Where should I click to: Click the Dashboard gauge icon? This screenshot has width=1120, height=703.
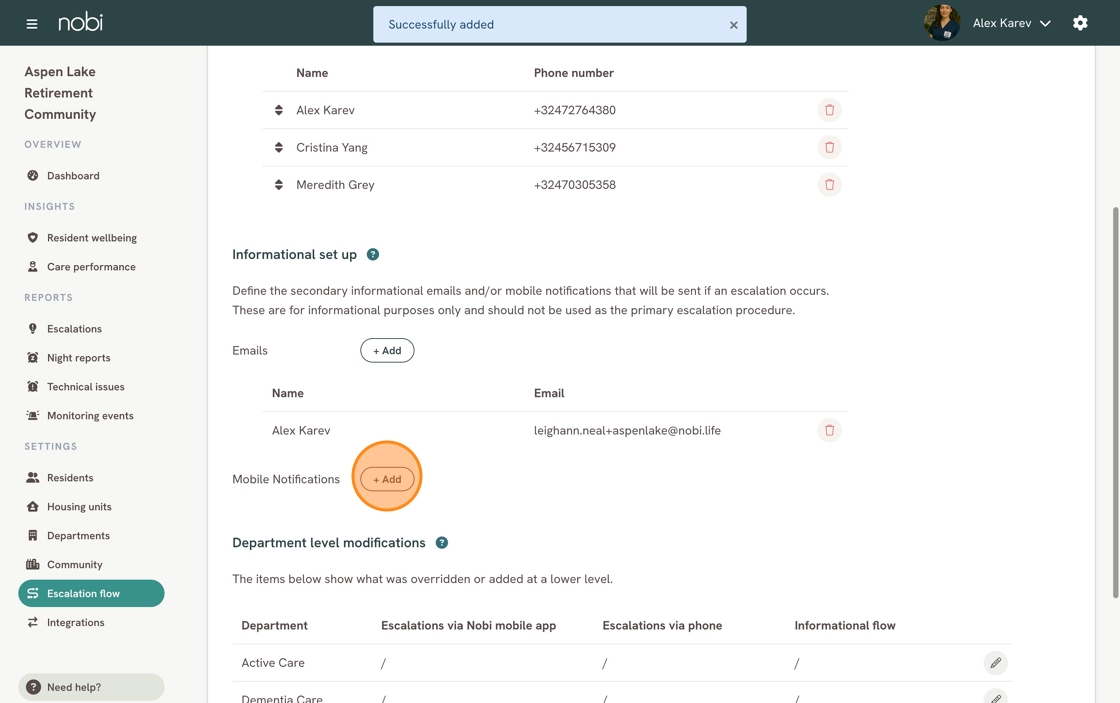point(33,176)
